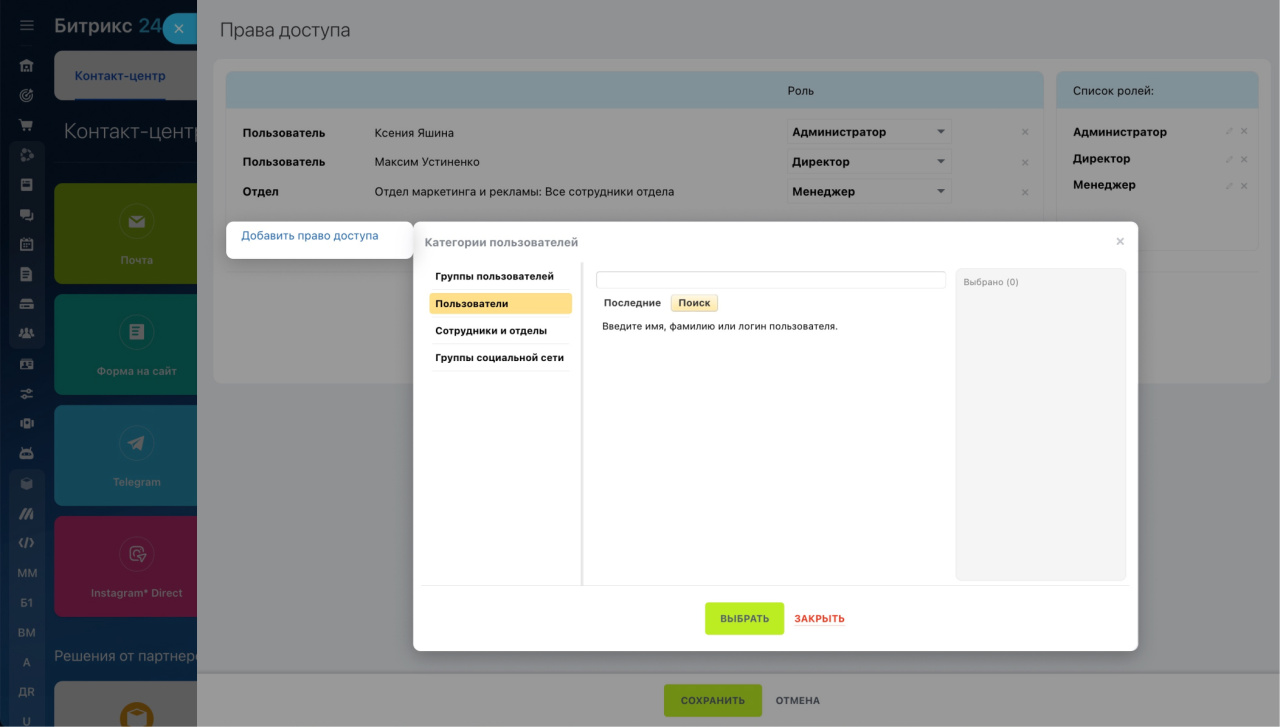Click the ОТМЕНА button at bottom
Screen dimensions: 1280x727
pyautogui.click(x=797, y=701)
